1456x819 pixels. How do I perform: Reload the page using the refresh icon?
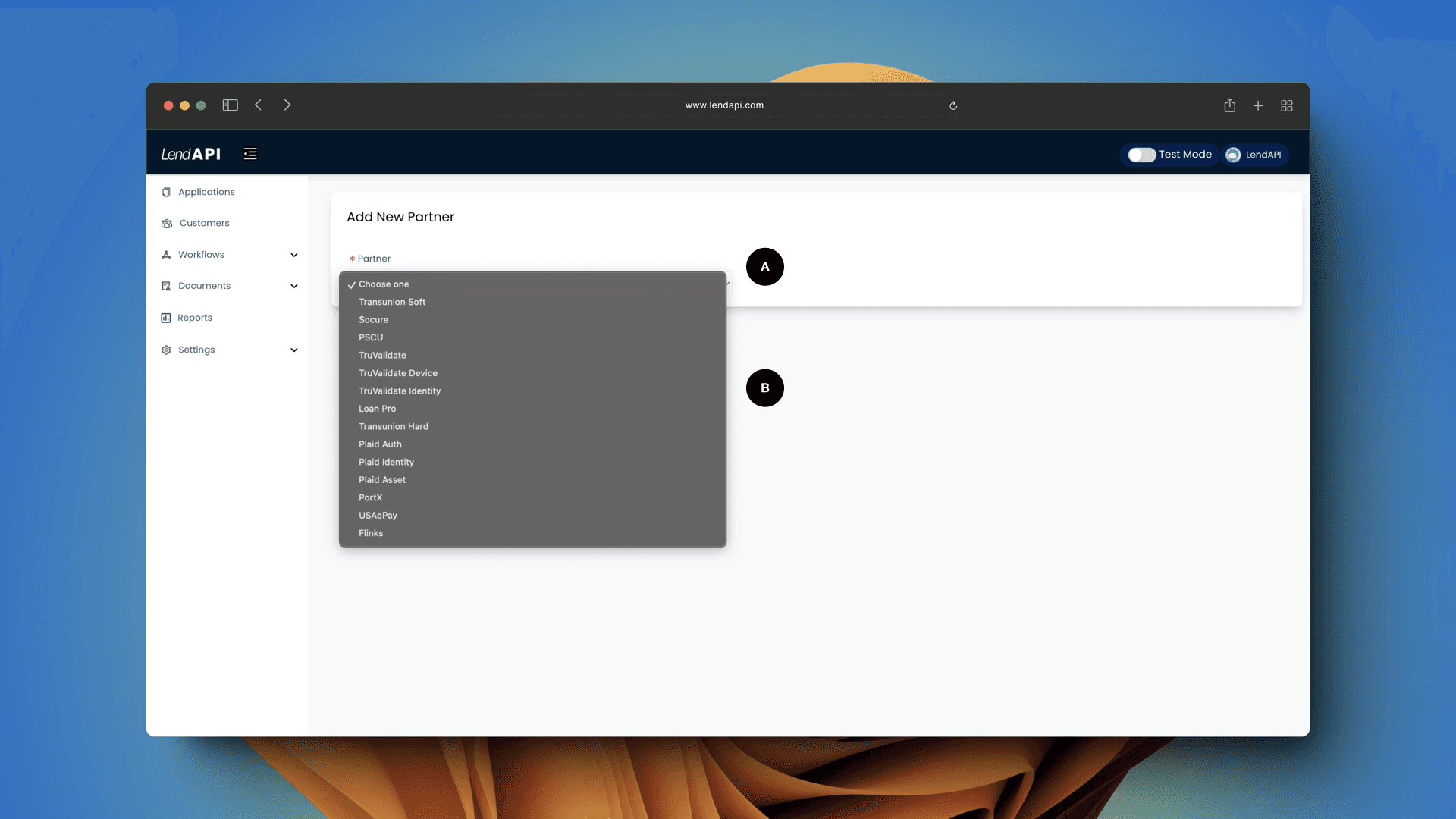953,105
